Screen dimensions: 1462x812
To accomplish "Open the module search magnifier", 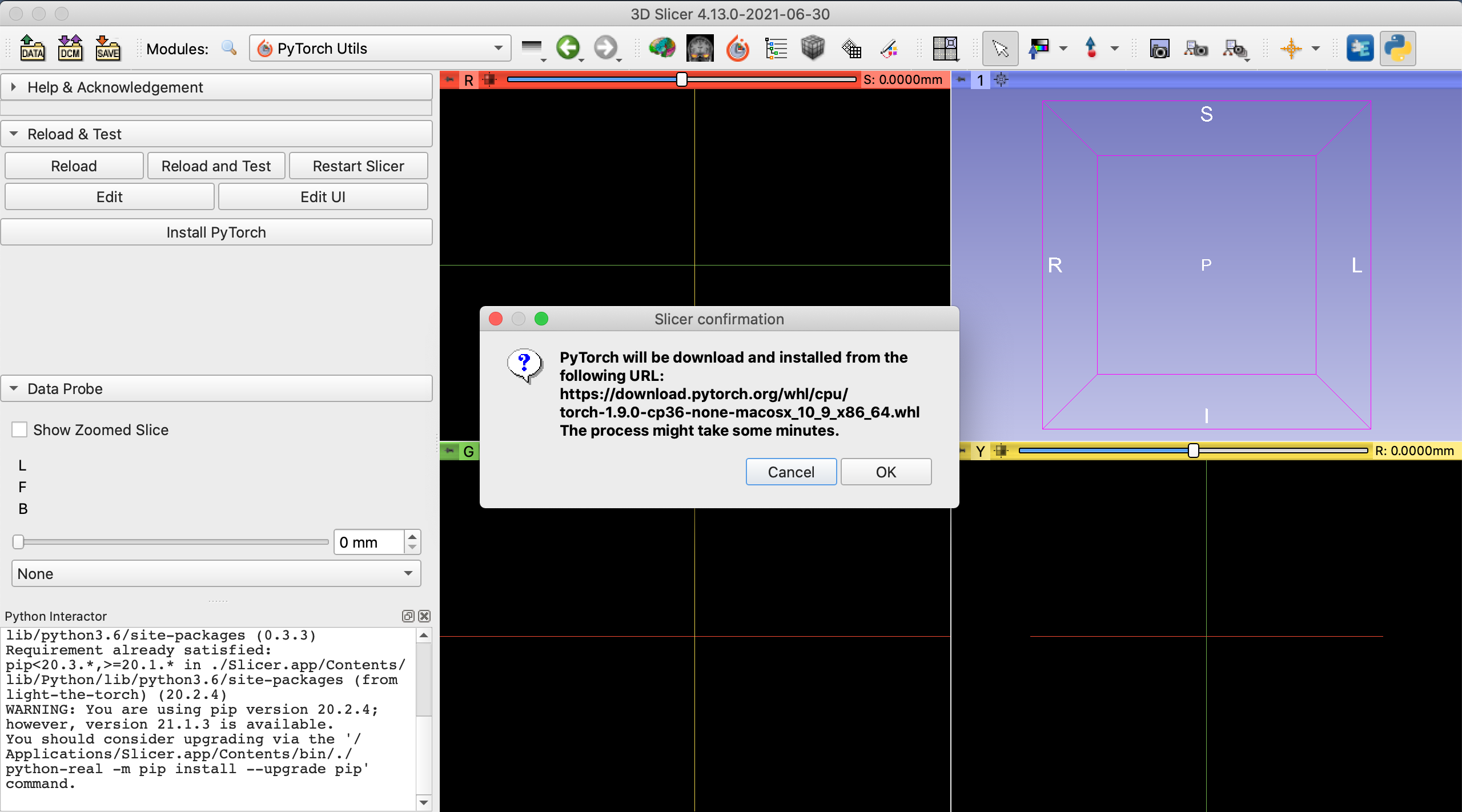I will tap(230, 48).
